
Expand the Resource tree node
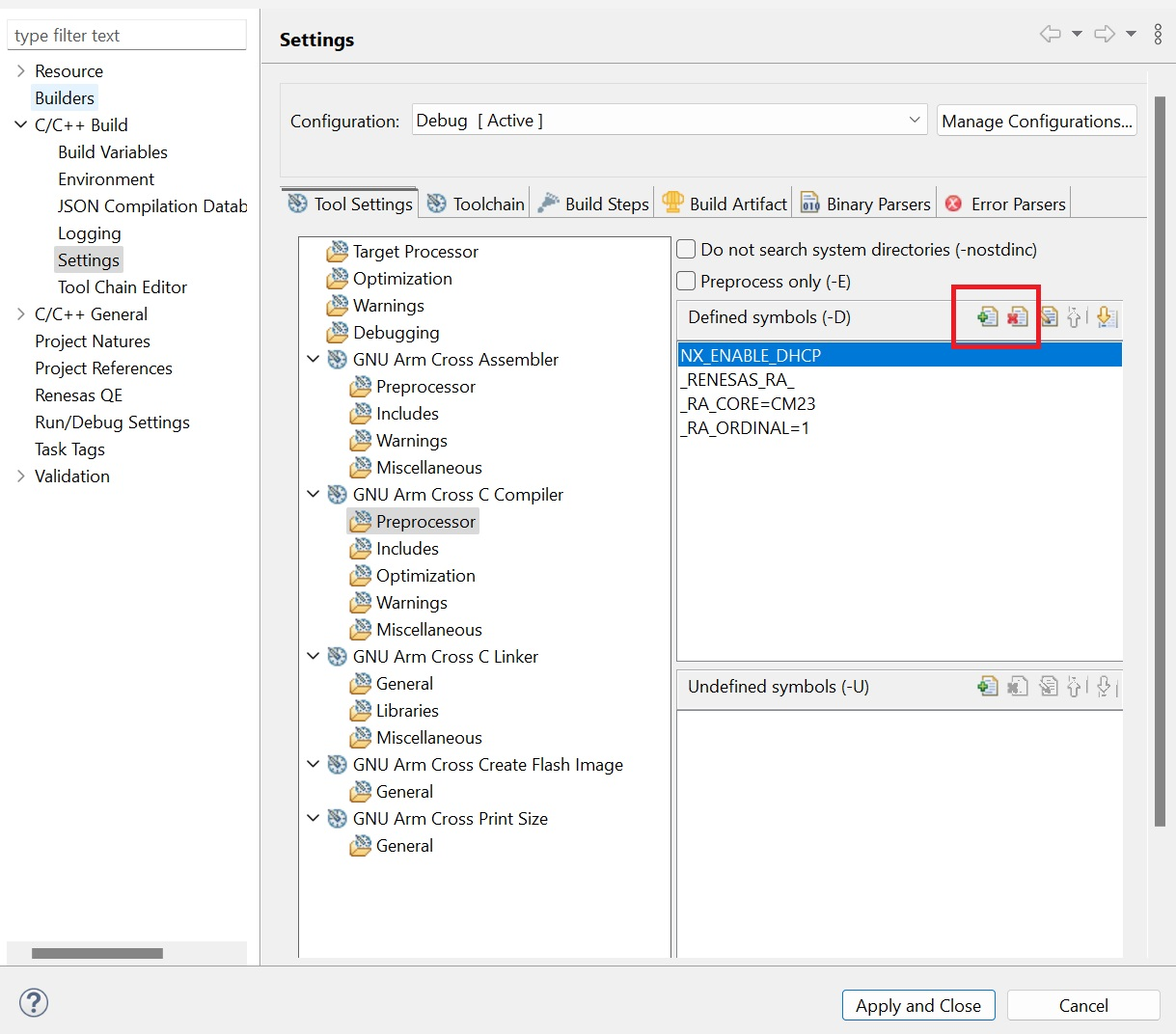(20, 70)
